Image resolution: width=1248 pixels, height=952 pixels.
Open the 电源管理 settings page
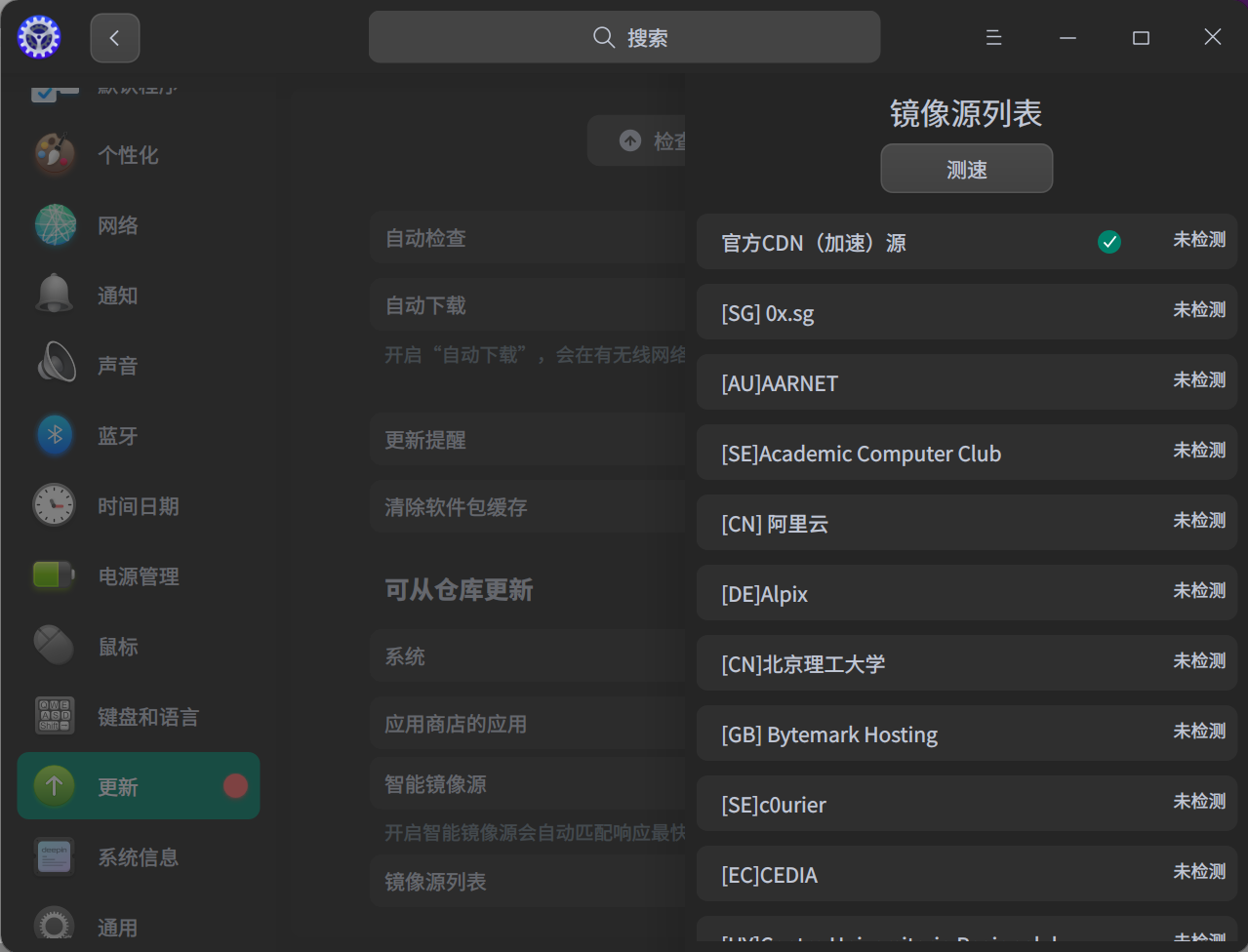coord(139,576)
